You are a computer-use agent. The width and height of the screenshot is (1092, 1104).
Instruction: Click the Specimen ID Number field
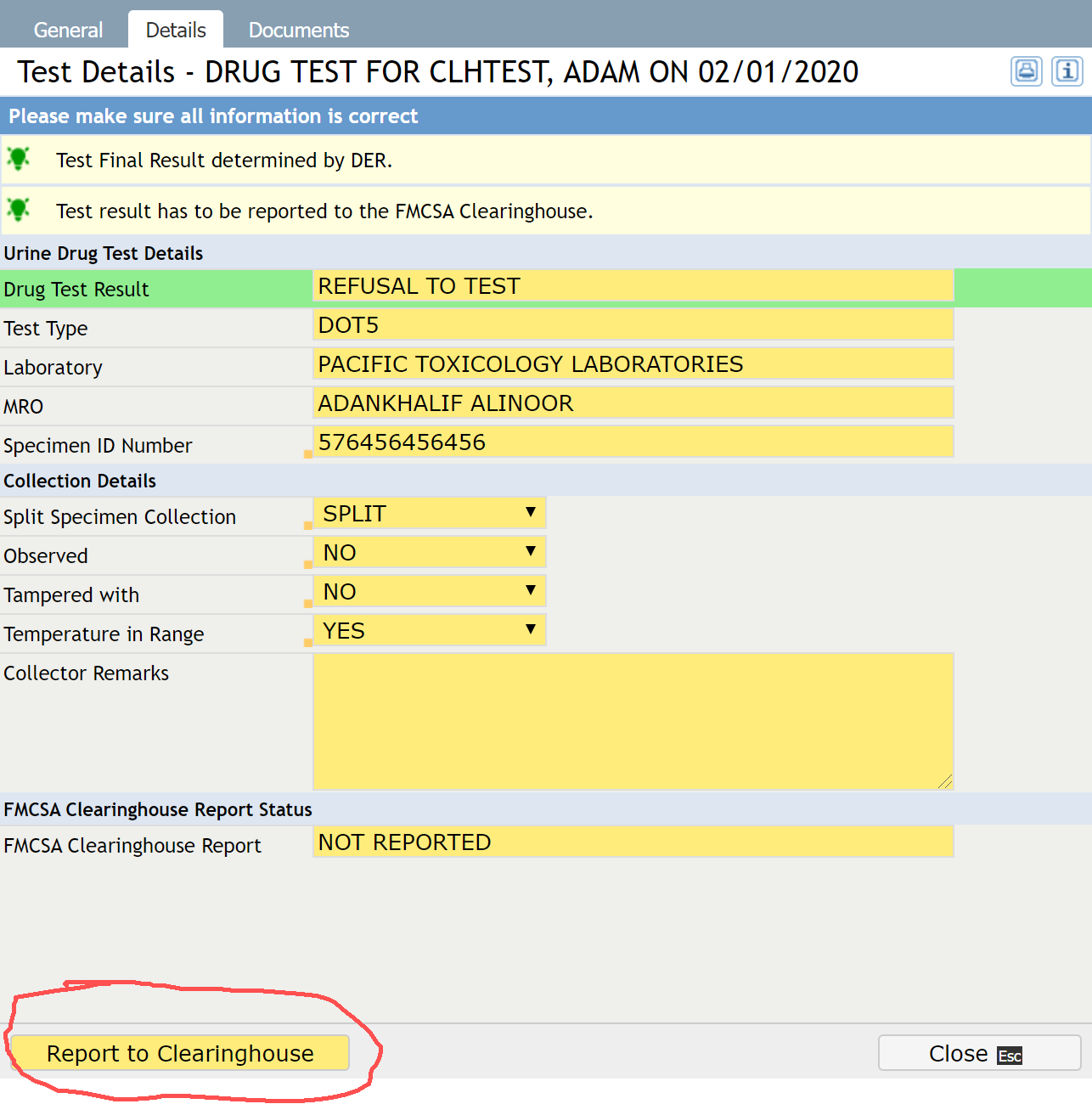[x=633, y=442]
